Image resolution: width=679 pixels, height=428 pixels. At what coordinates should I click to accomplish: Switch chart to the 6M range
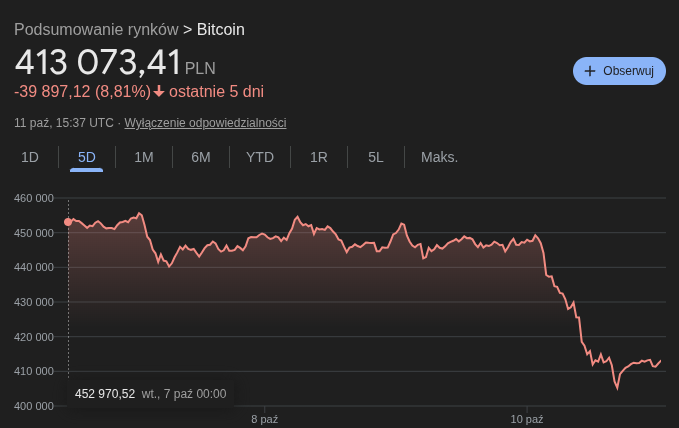tap(201, 157)
